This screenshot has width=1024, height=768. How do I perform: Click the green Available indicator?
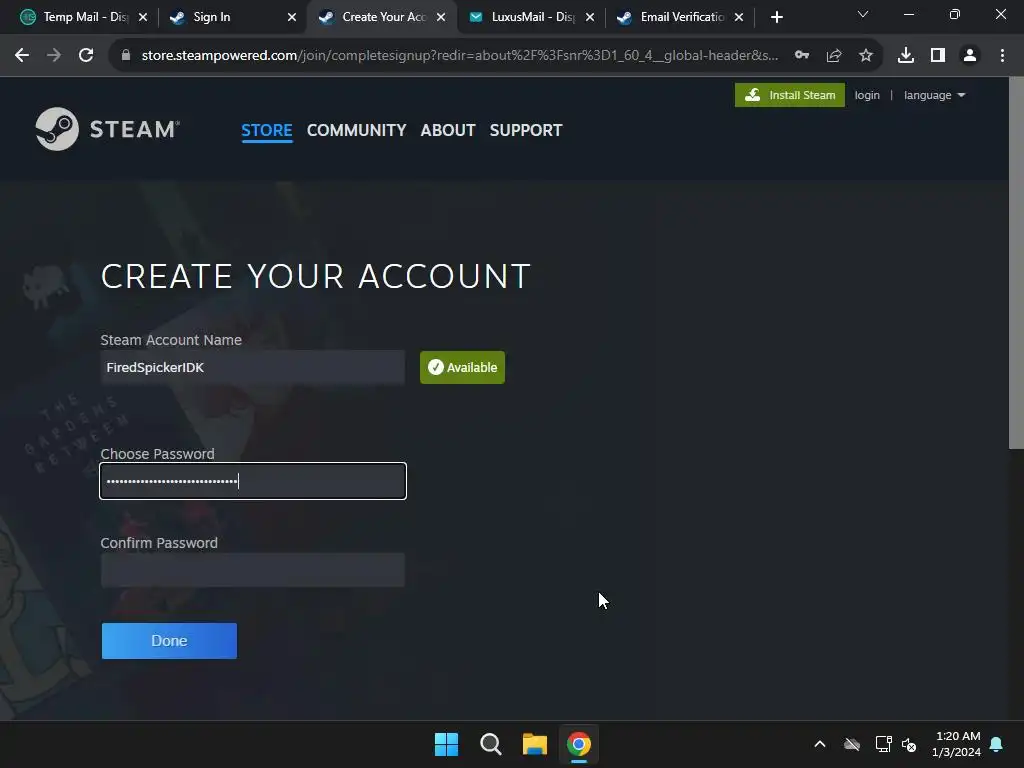coord(462,367)
